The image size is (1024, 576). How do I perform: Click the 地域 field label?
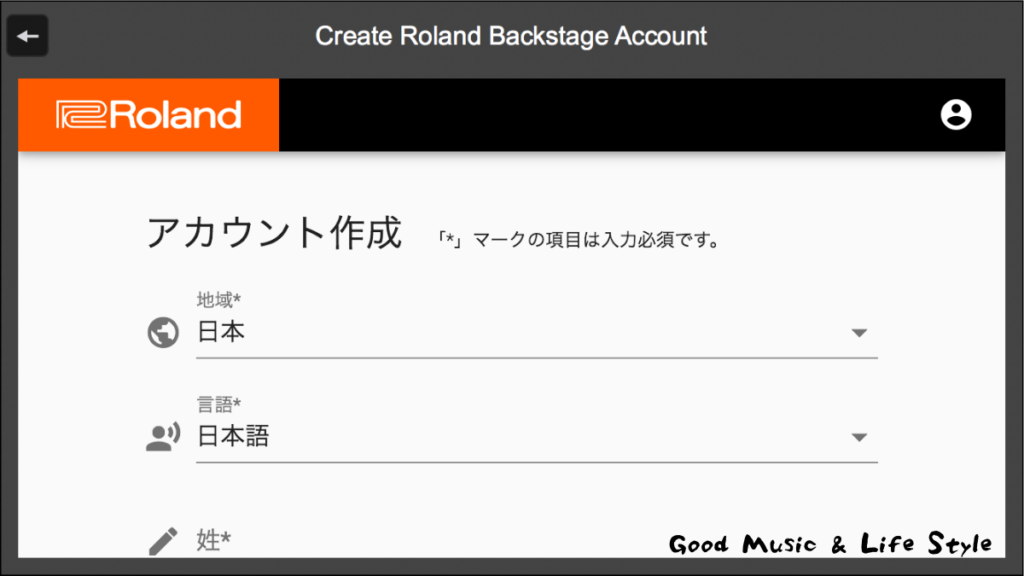point(219,300)
